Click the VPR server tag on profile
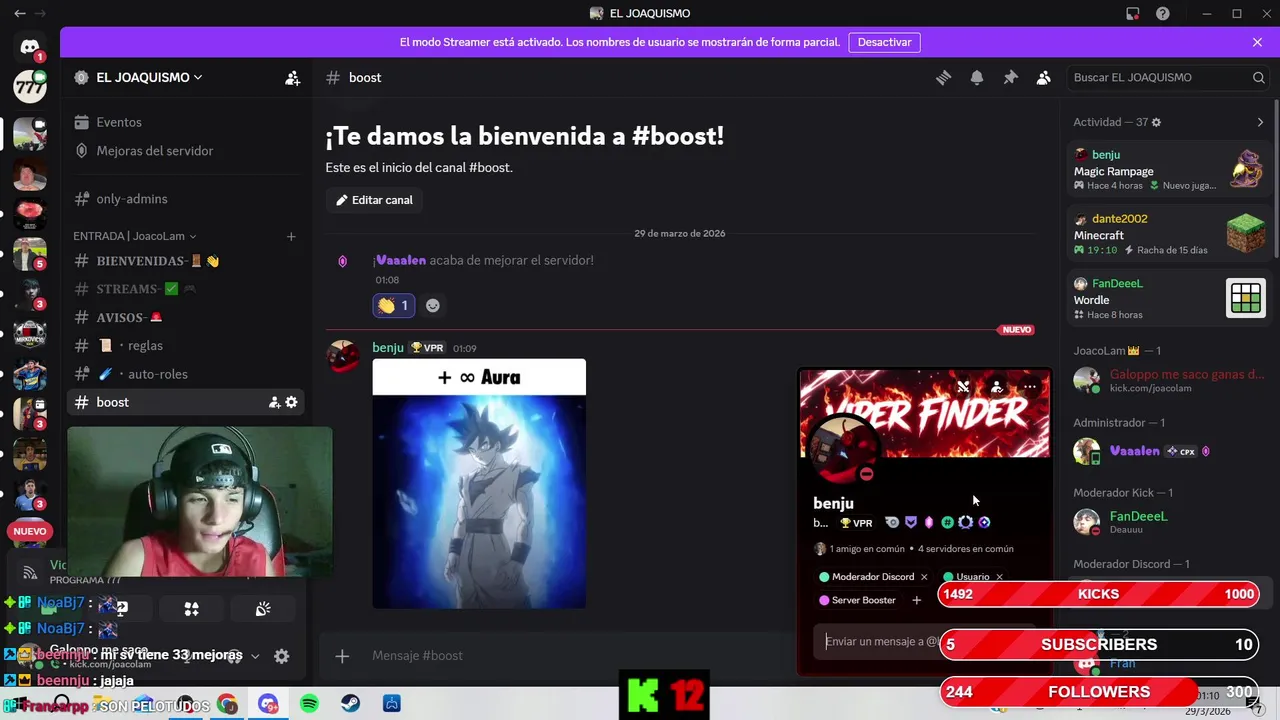Screen dimensions: 1280x720 coord(856,523)
